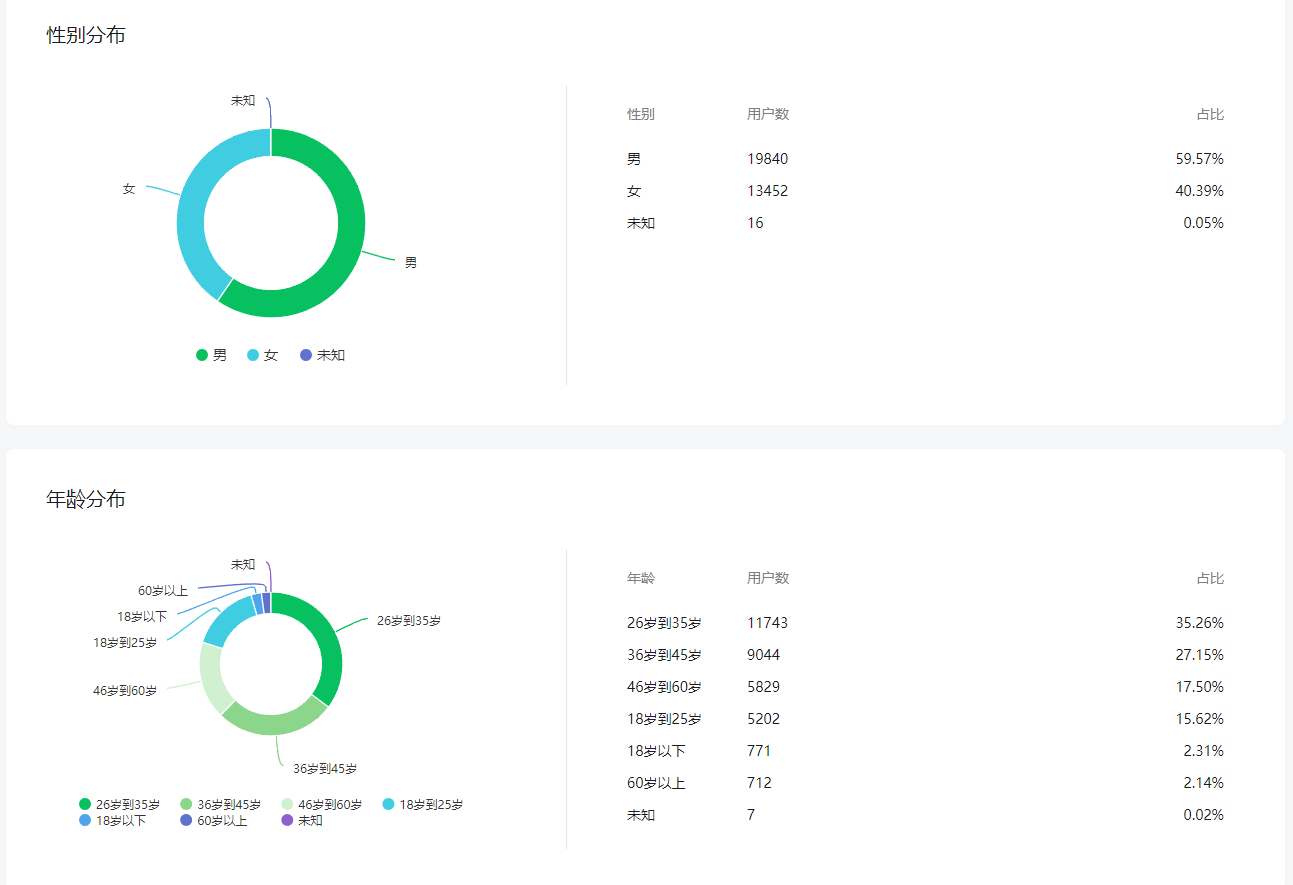
Task: Select the 性别分布 section title
Action: pyautogui.click(x=86, y=35)
